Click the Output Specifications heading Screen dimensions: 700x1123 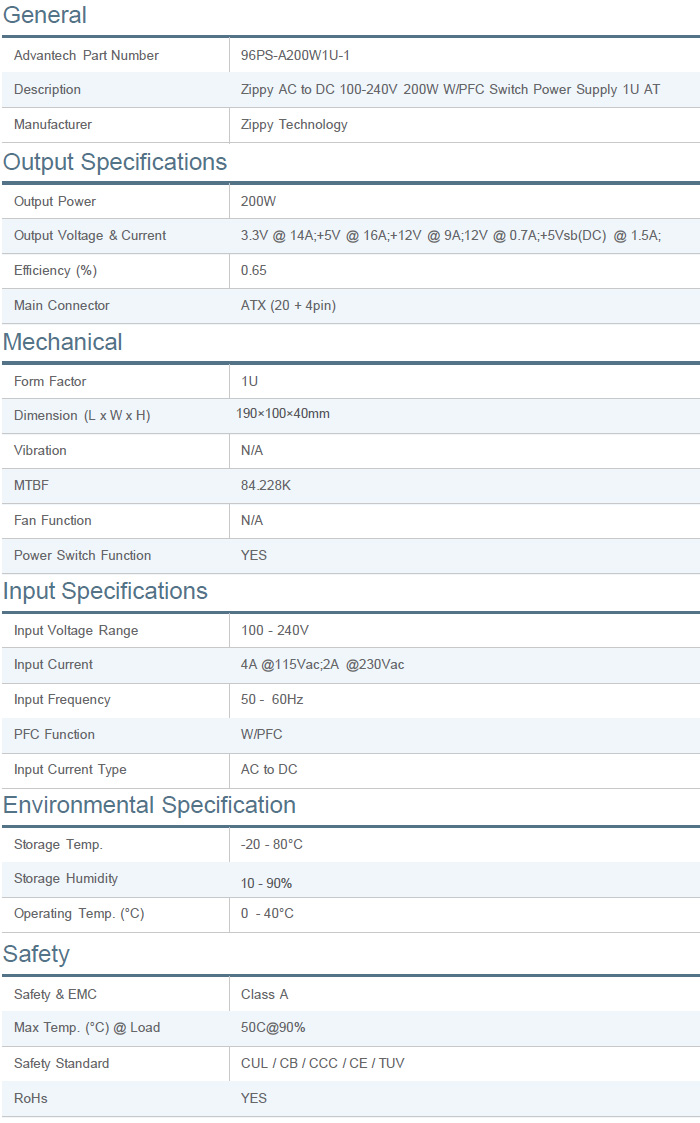pos(115,162)
